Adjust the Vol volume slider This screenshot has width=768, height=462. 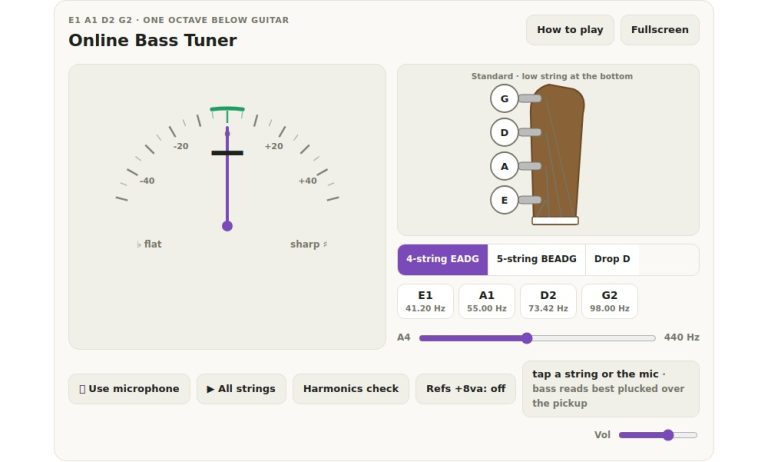point(658,435)
